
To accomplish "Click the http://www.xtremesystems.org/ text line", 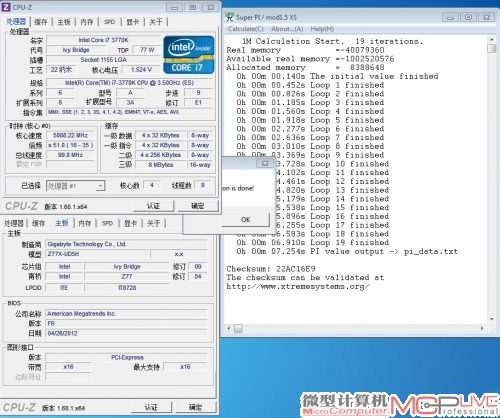I will coord(298,286).
